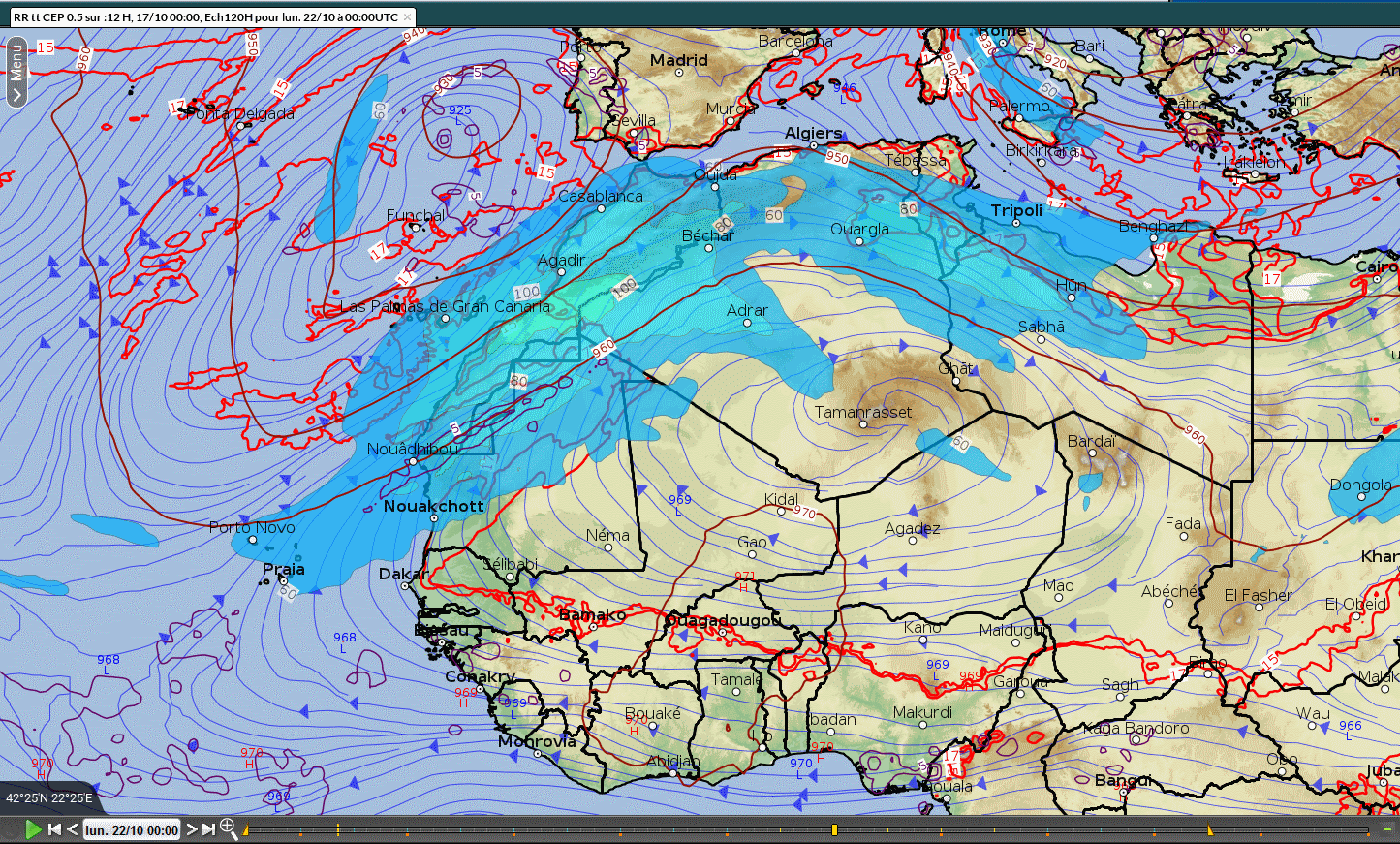Click the Bardaï label on the map
This screenshot has width=1400, height=844.
pos(1091,441)
